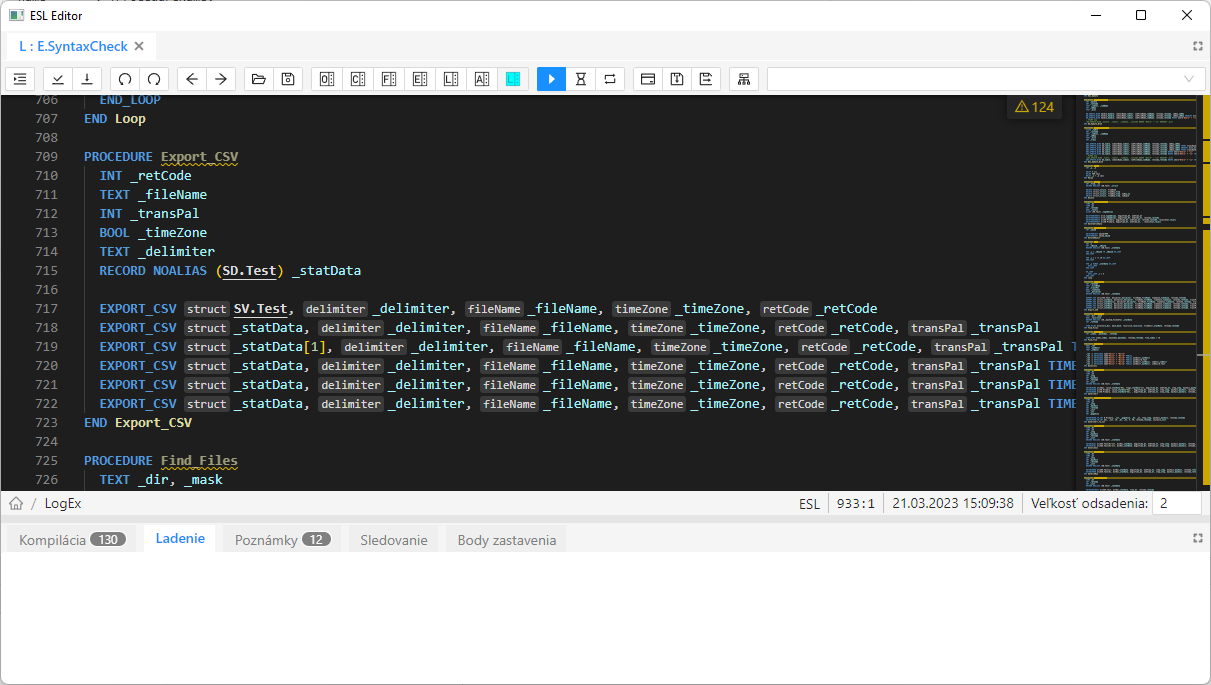Navigate back with the left arrow icon
Viewport: 1211px width, 685px height.
tap(192, 79)
